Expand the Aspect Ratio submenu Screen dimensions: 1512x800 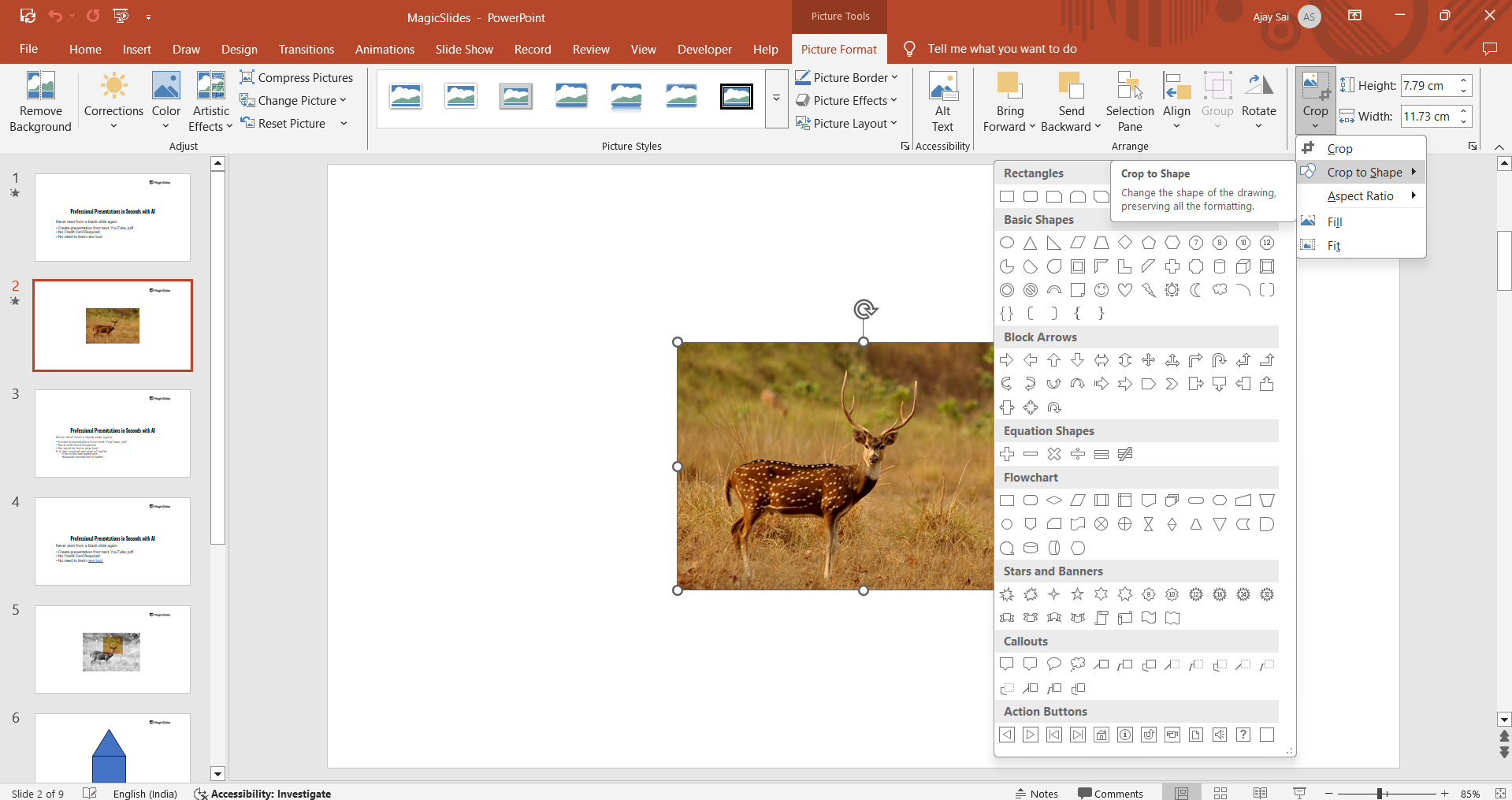tap(1361, 195)
